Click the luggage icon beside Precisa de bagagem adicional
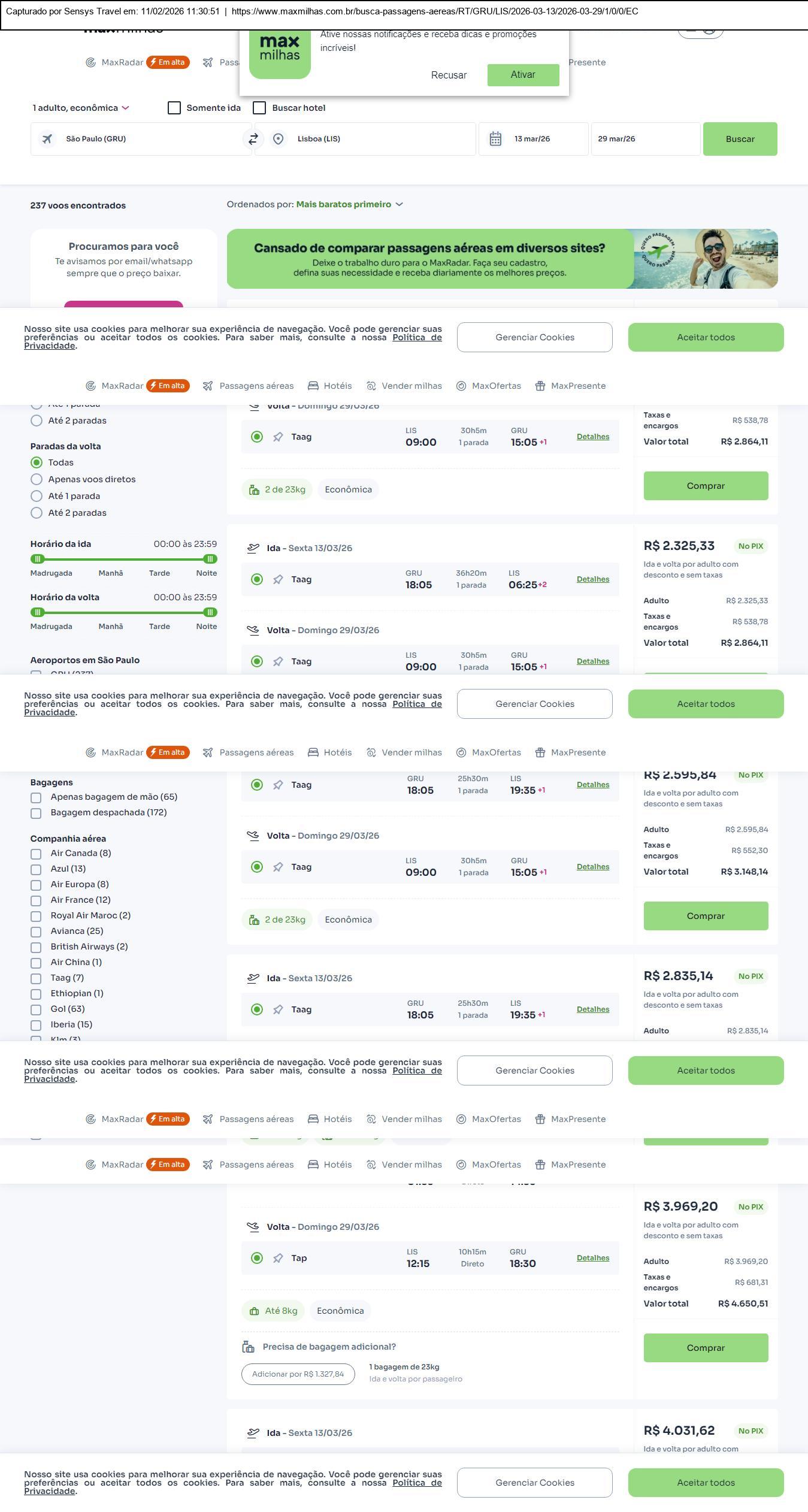The image size is (808, 1512). tap(248, 1347)
